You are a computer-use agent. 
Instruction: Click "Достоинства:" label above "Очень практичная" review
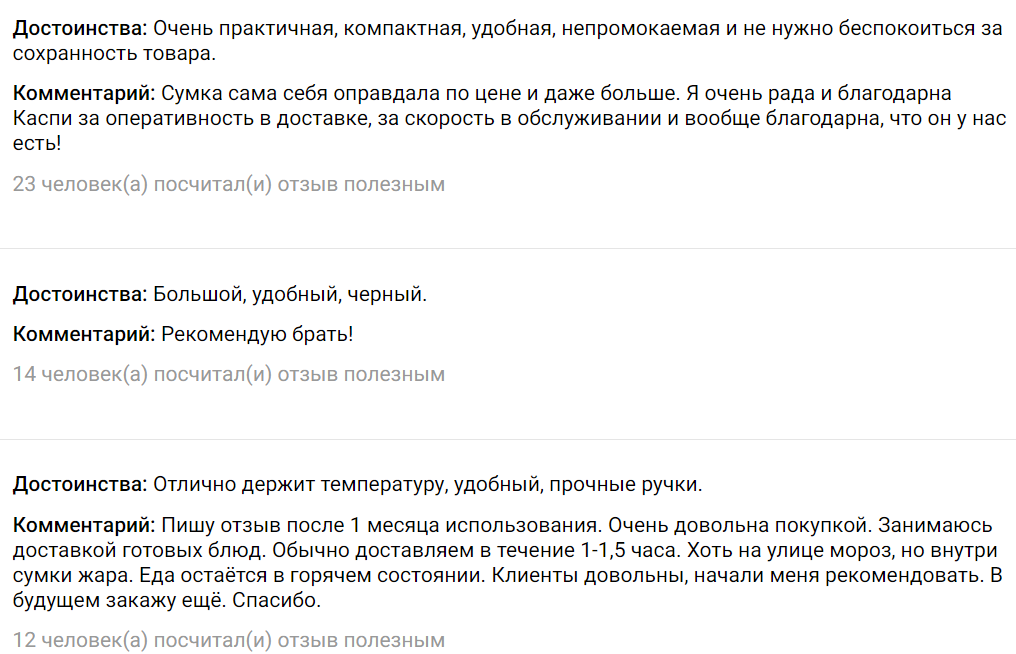(80, 28)
